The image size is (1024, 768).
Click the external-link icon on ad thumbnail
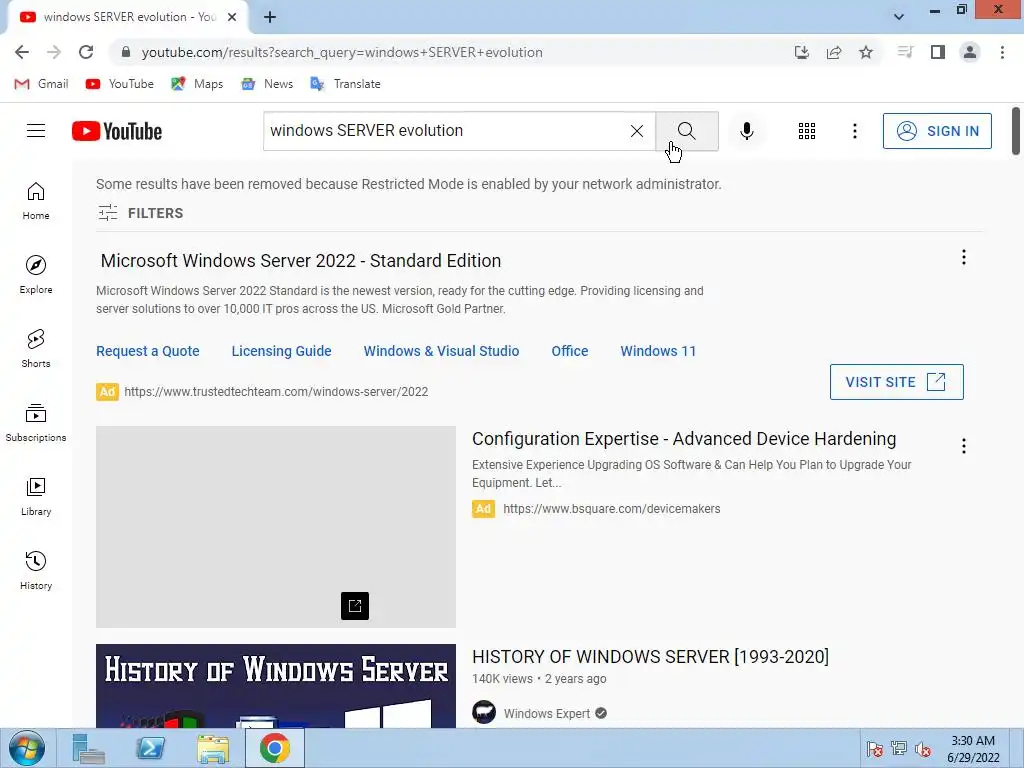[355, 606]
